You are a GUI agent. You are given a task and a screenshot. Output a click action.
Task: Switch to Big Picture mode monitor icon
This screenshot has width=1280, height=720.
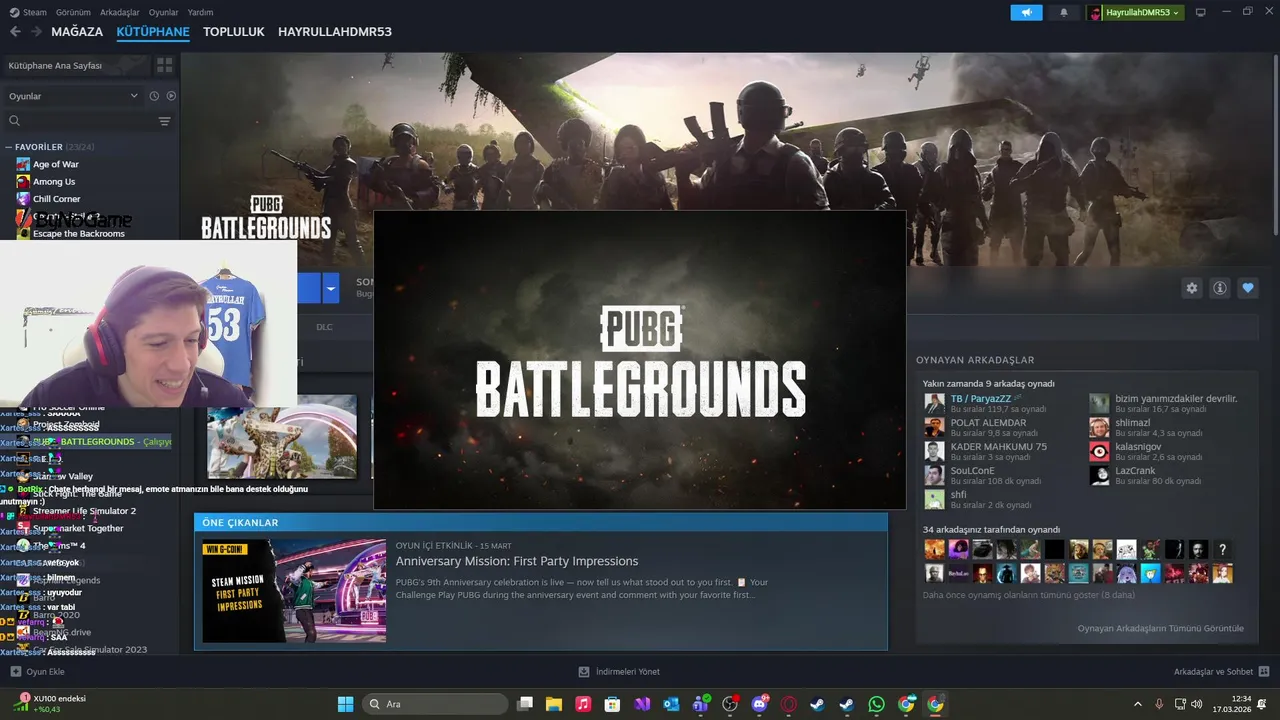[x=1201, y=12]
